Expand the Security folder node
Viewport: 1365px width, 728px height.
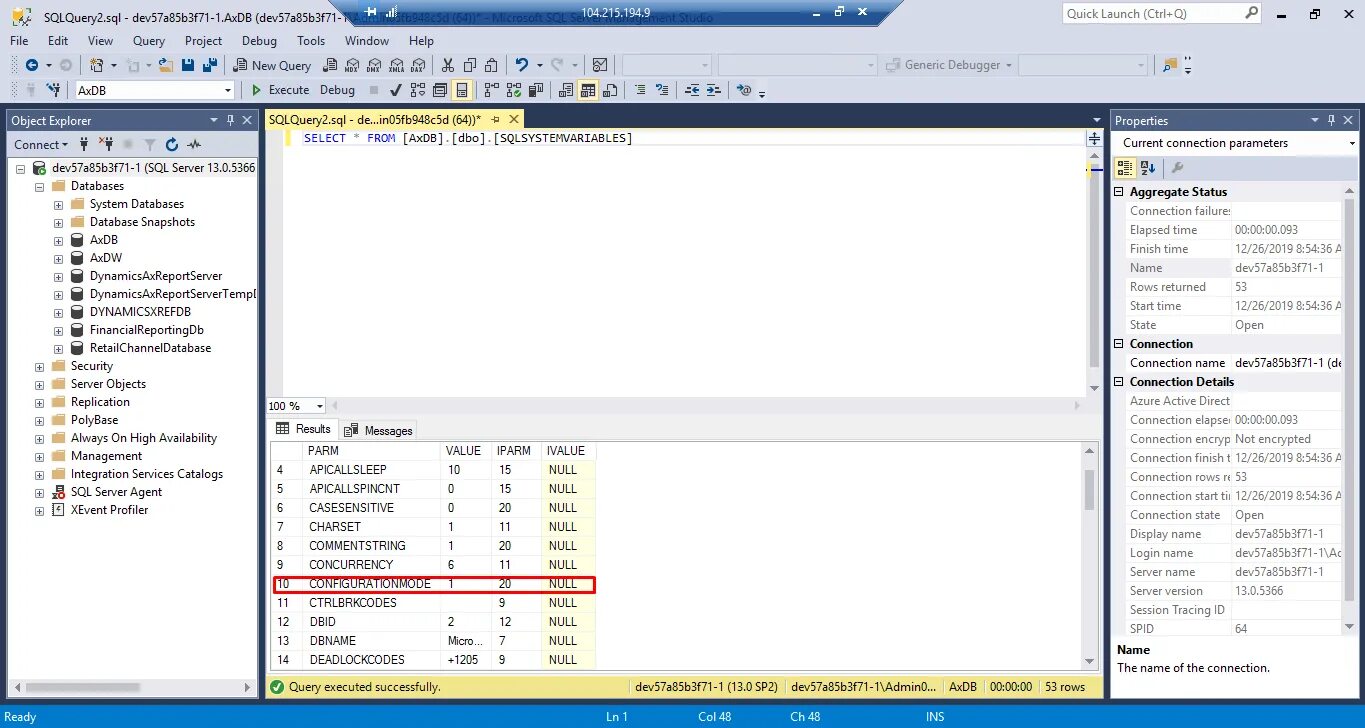point(40,366)
